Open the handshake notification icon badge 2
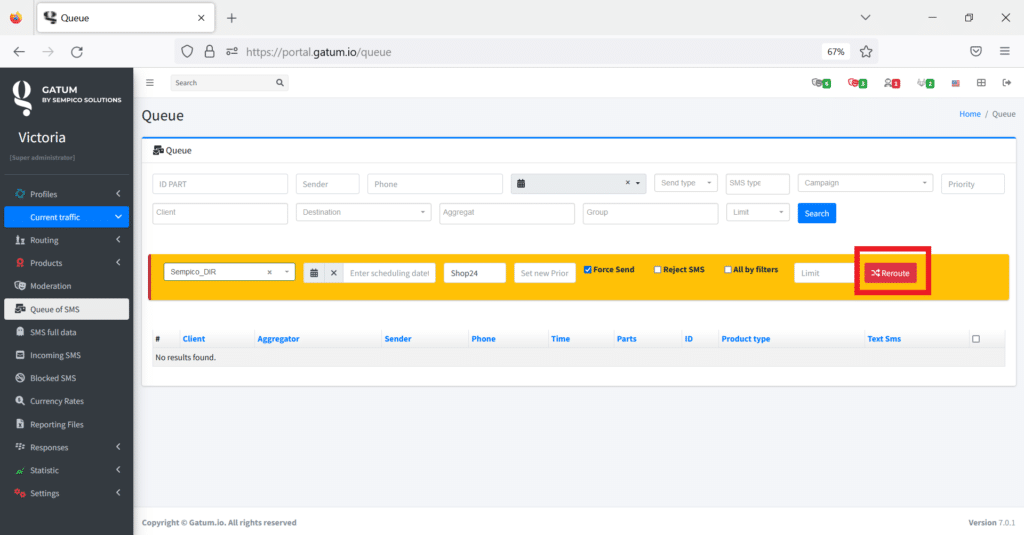Image resolution: width=1024 pixels, height=535 pixels. tap(925, 83)
